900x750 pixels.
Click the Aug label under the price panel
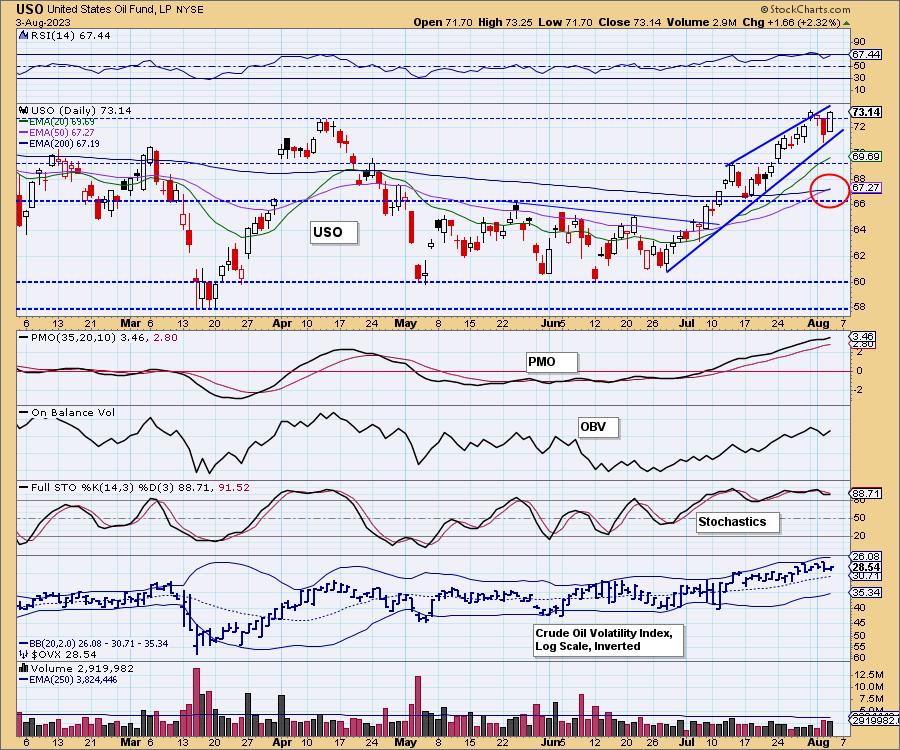click(x=818, y=323)
